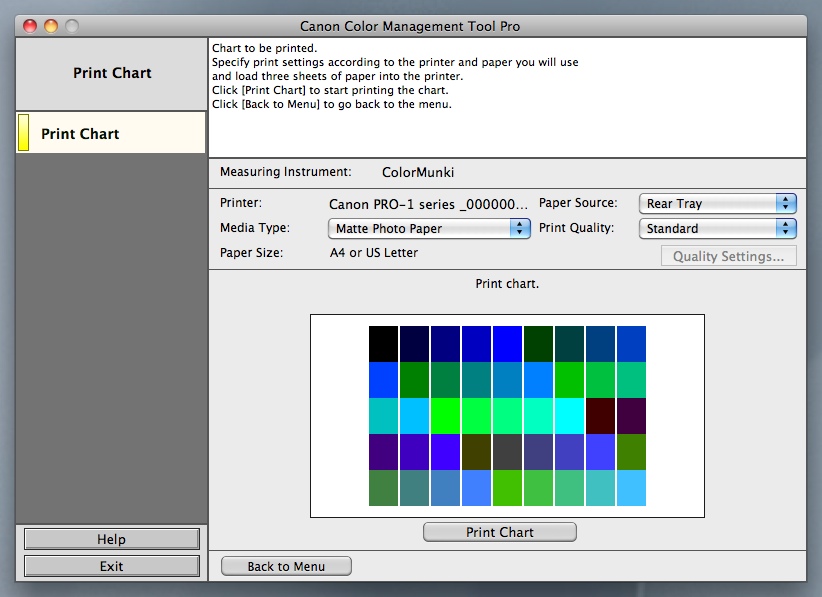Open Help from the sidebar
Viewport: 822px width, 597px height.
pos(111,539)
